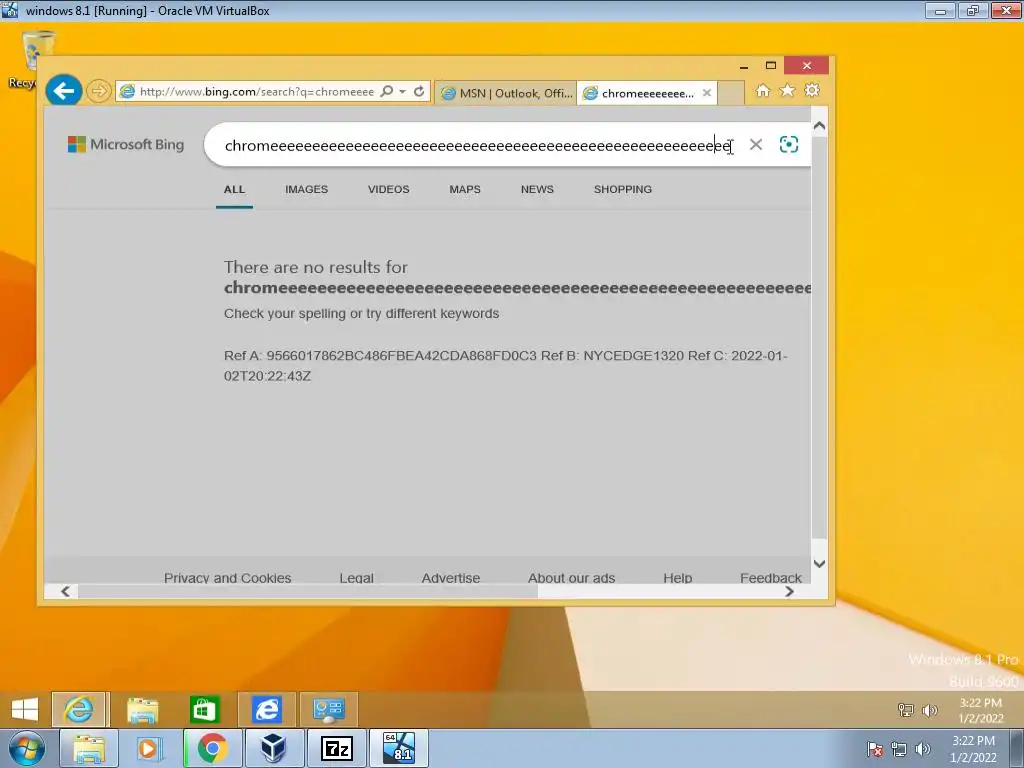
Task: Select the chromeeeeeeee Bing tab
Action: pyautogui.click(x=640, y=93)
